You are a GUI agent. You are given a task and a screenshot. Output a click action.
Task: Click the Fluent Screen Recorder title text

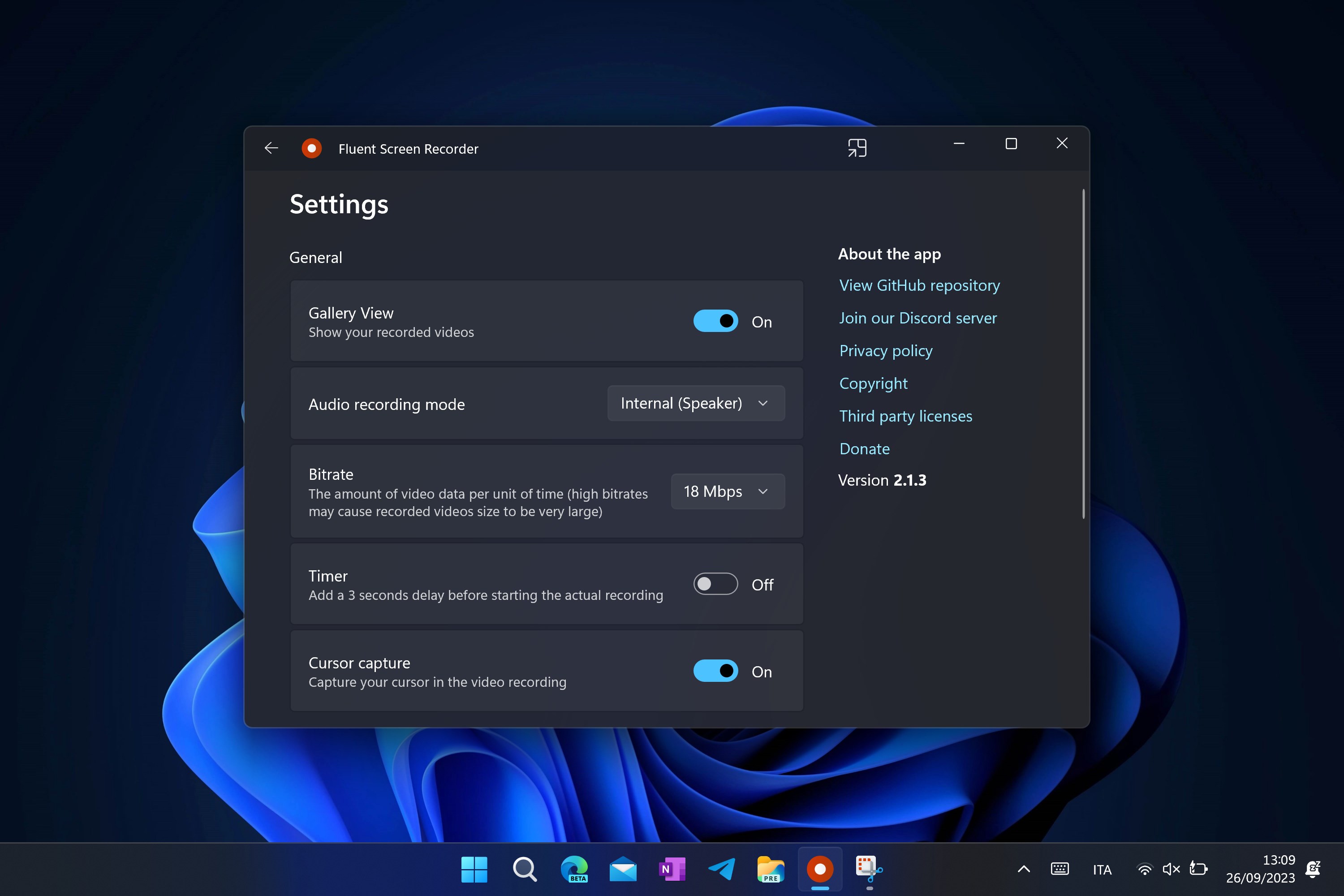(x=409, y=149)
